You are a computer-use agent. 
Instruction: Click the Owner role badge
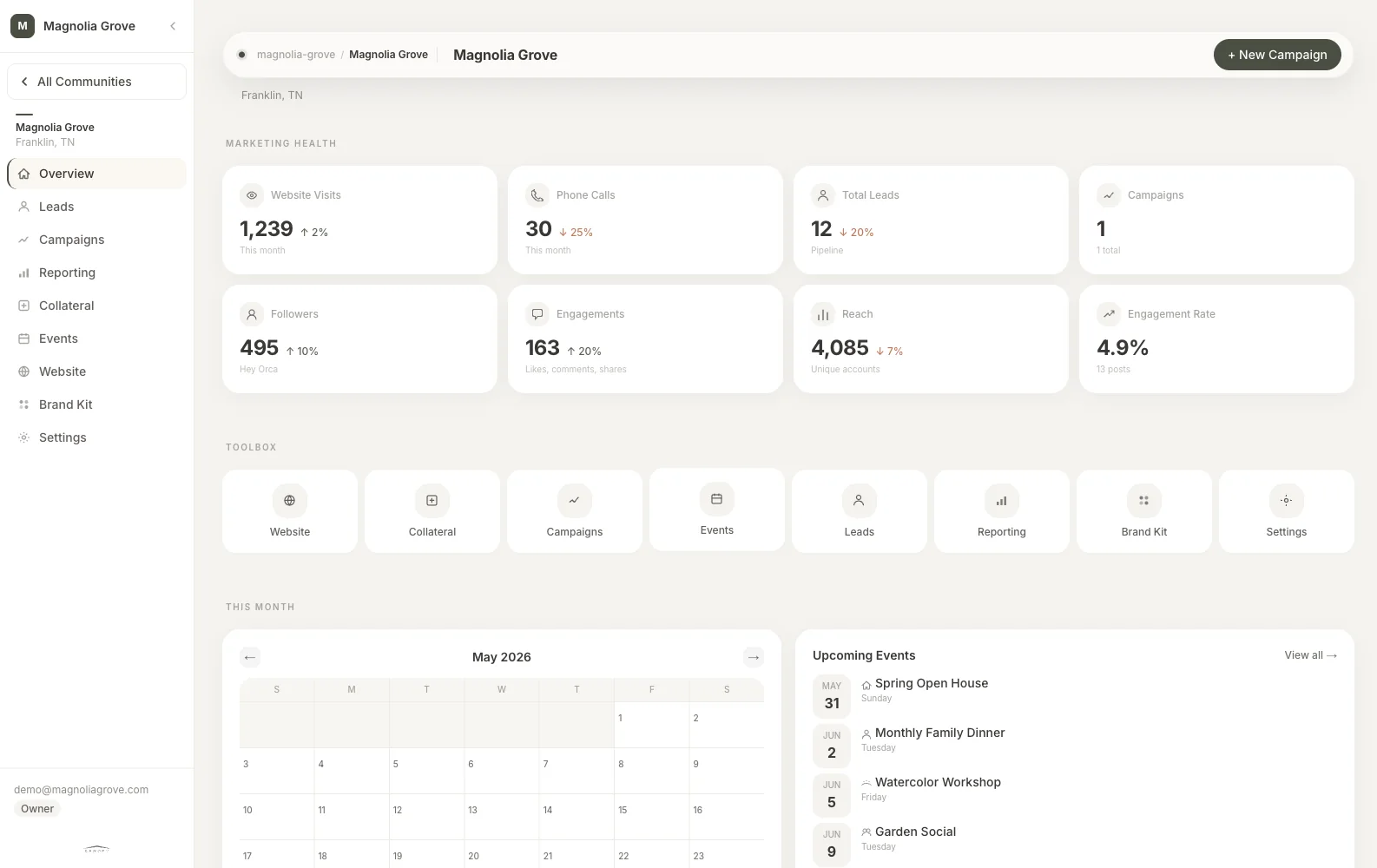coord(37,809)
